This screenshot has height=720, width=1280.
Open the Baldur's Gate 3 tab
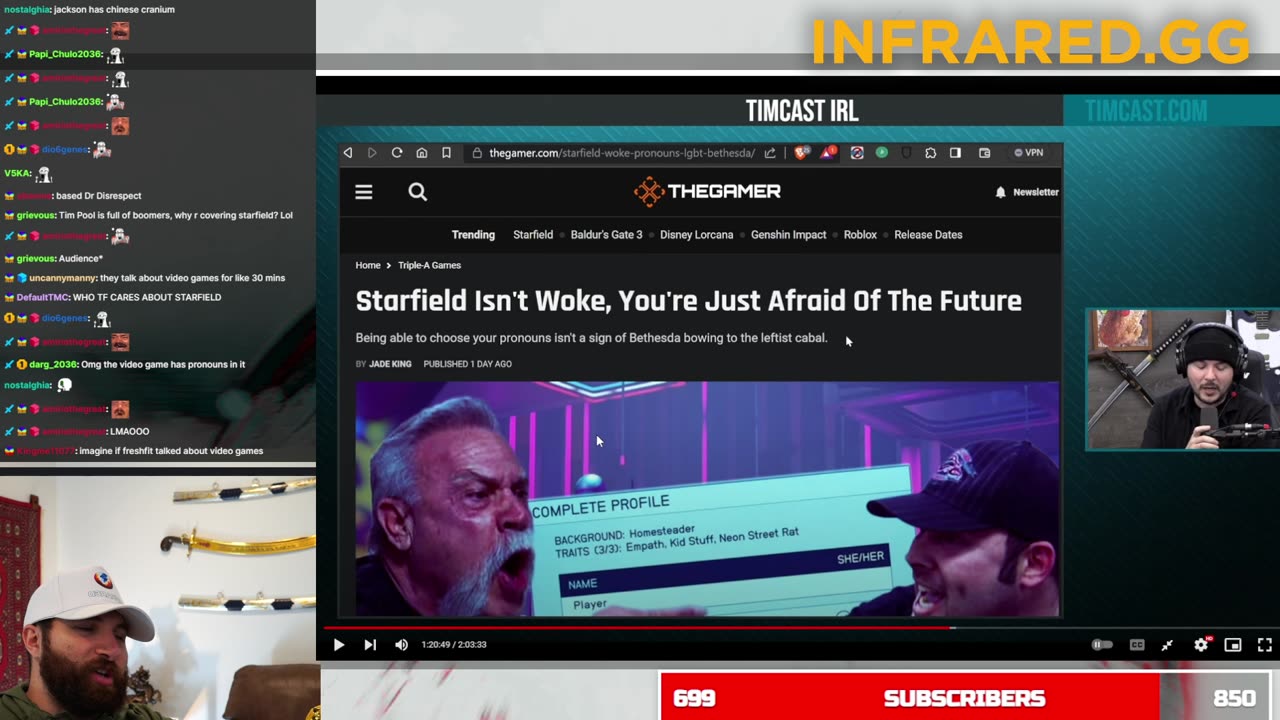pyautogui.click(x=606, y=235)
